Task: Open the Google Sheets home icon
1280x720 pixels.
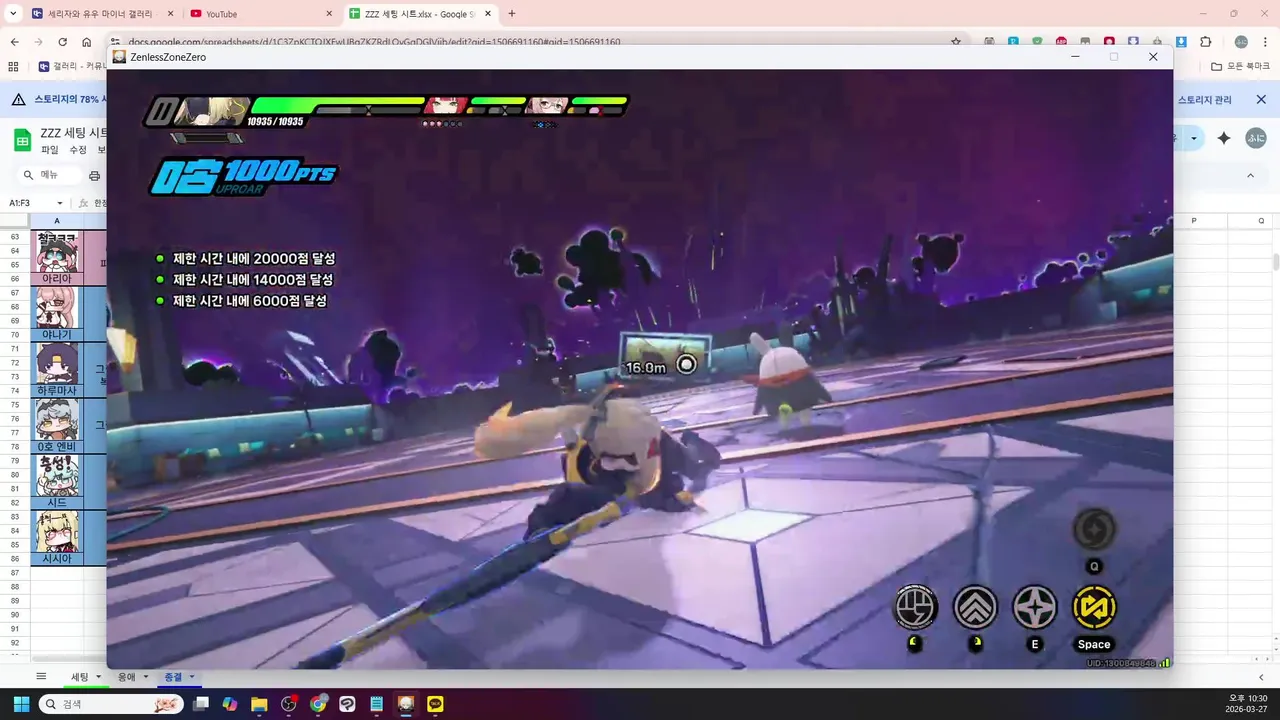Action: tap(22, 140)
